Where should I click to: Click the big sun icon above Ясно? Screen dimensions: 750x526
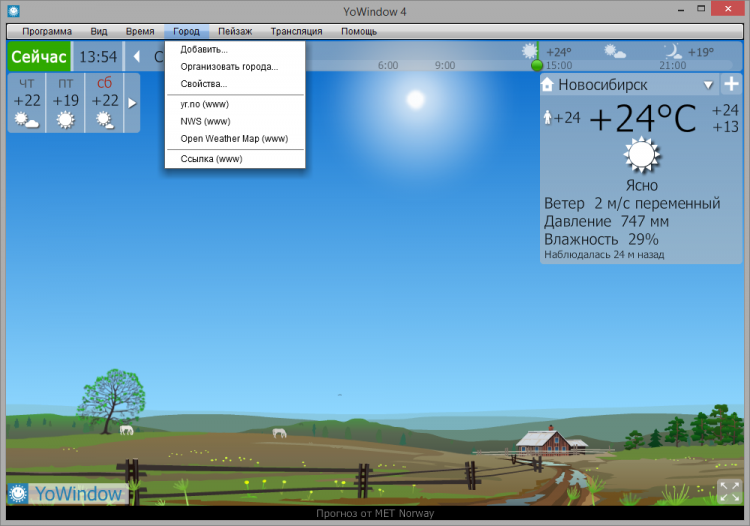click(x=641, y=155)
